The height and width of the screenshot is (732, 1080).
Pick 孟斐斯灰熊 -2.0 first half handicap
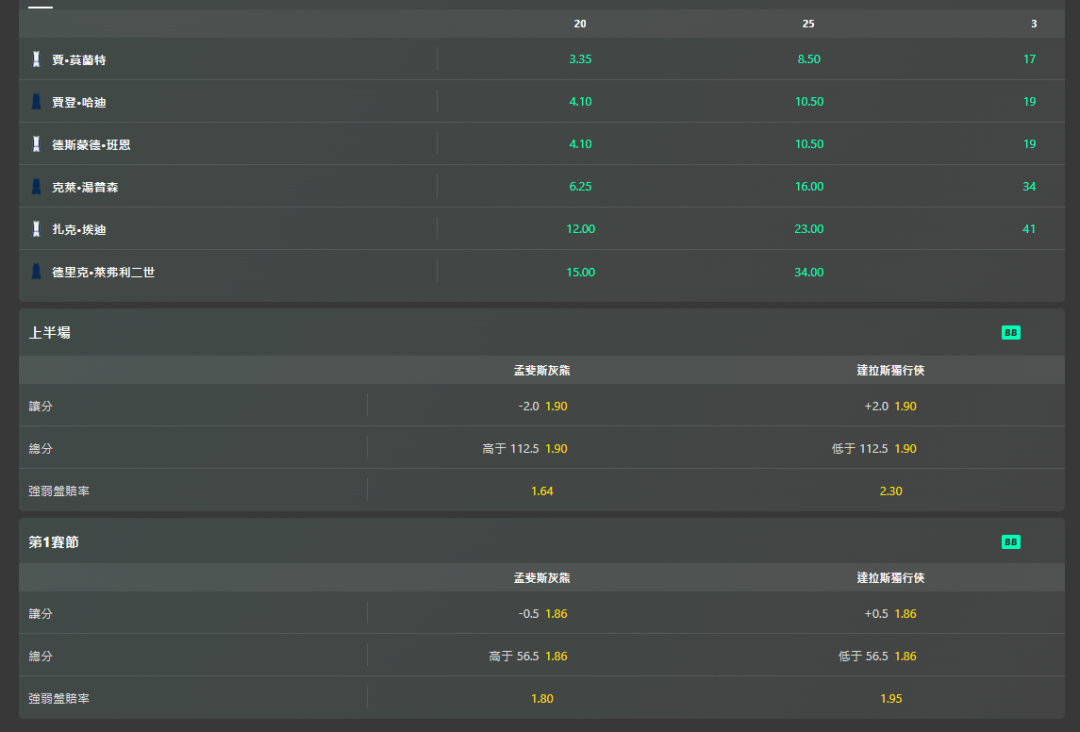point(542,406)
